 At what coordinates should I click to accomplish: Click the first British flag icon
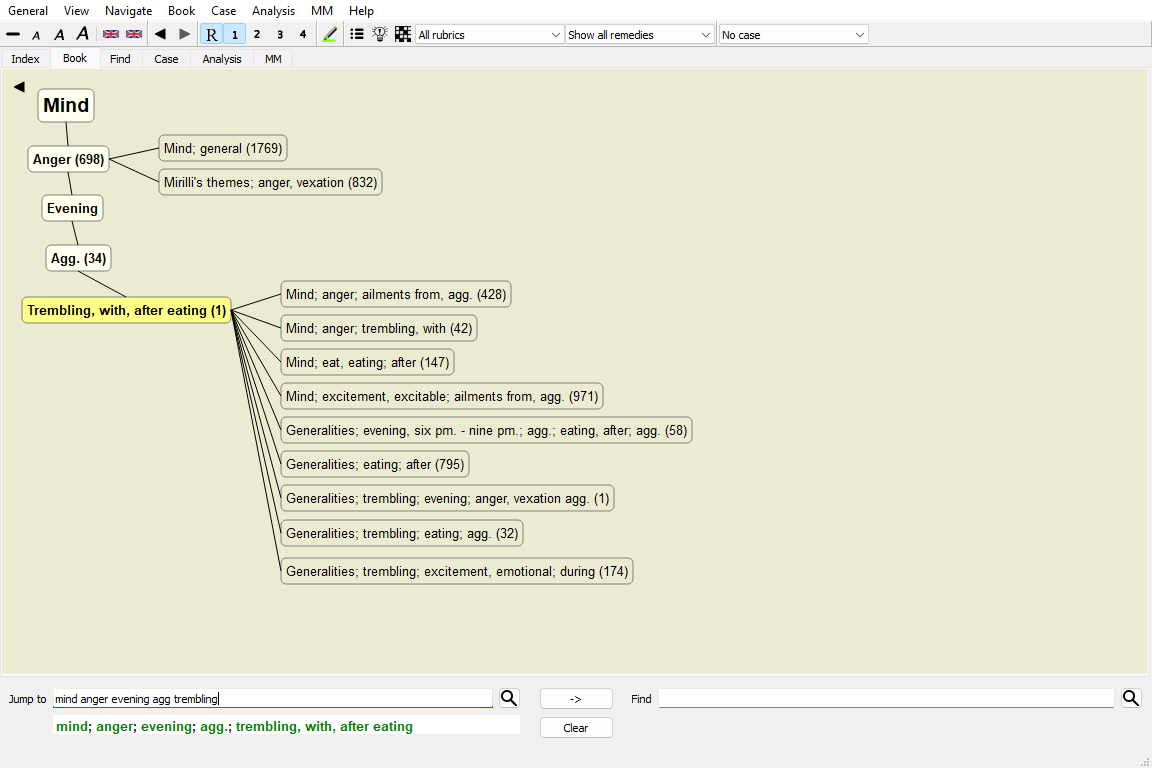point(111,35)
